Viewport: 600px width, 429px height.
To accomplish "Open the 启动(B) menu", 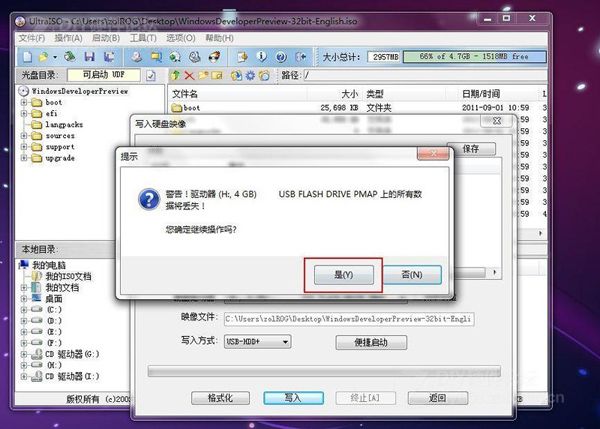I will click(x=106, y=38).
